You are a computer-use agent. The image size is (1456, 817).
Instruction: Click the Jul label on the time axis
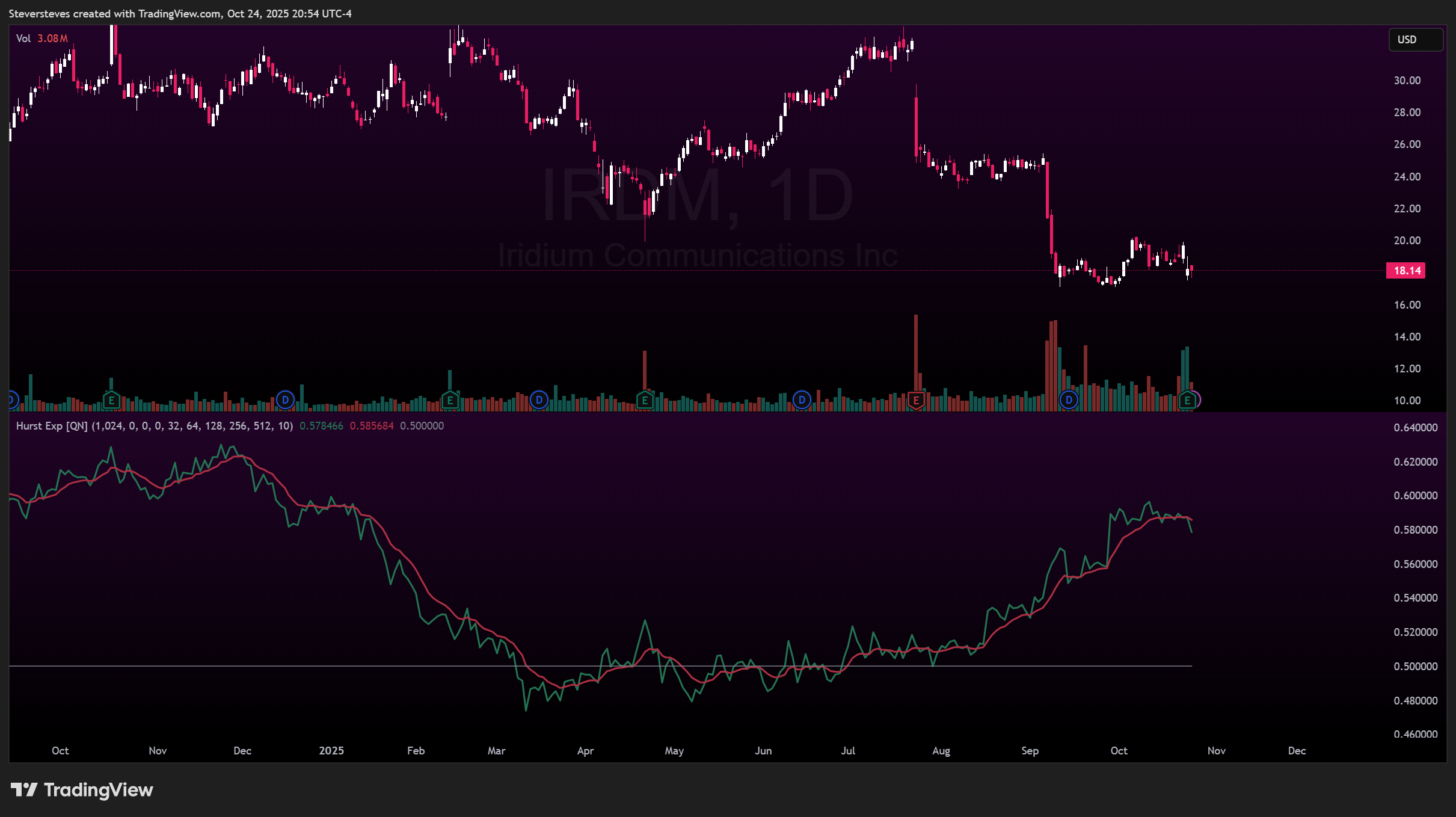[x=848, y=751]
